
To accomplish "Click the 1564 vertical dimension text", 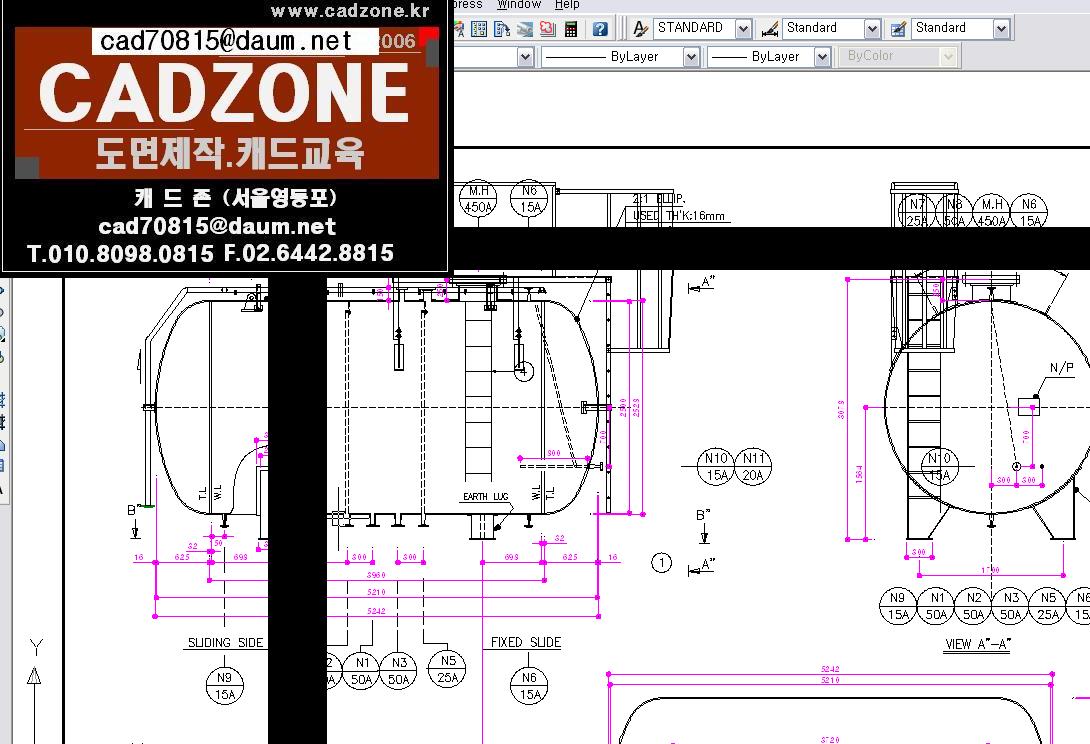I will coord(859,474).
